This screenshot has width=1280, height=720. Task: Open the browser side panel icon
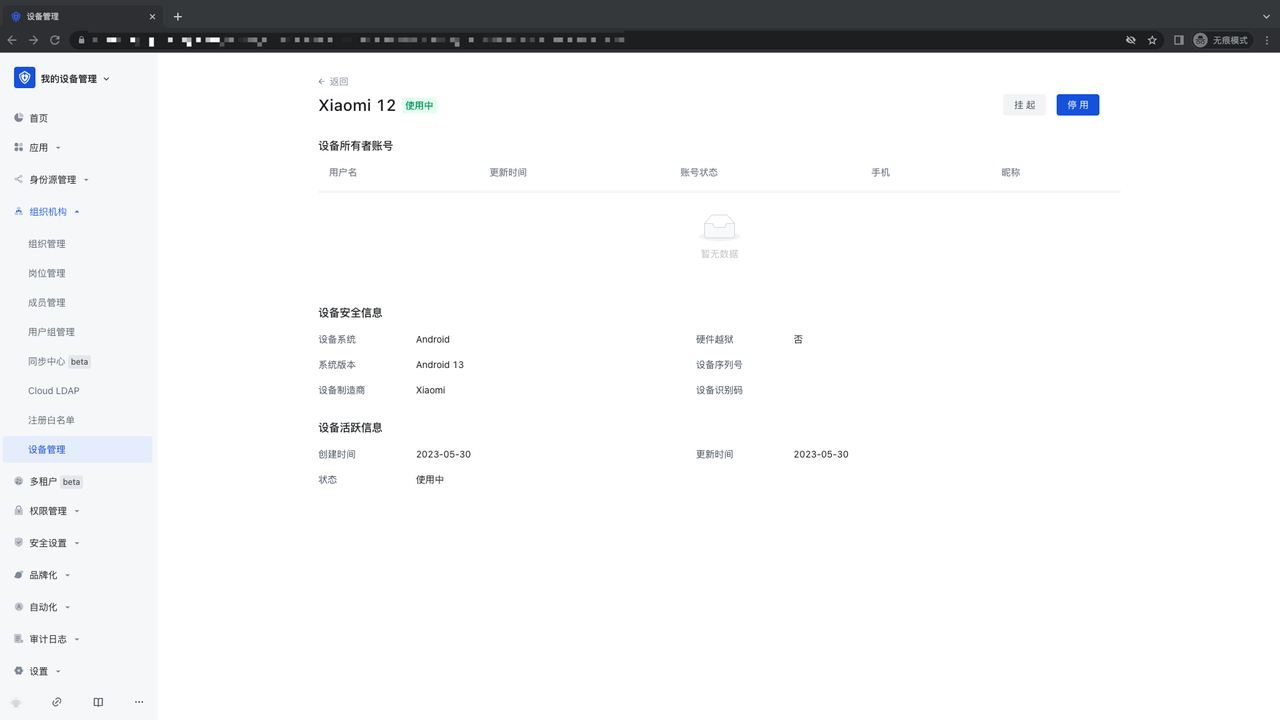(1178, 40)
